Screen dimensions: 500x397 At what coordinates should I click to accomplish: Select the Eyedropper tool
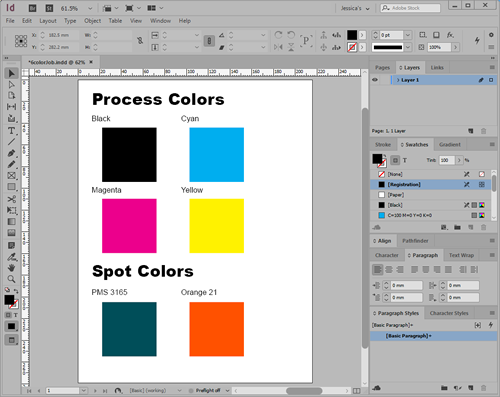[x=11, y=257]
